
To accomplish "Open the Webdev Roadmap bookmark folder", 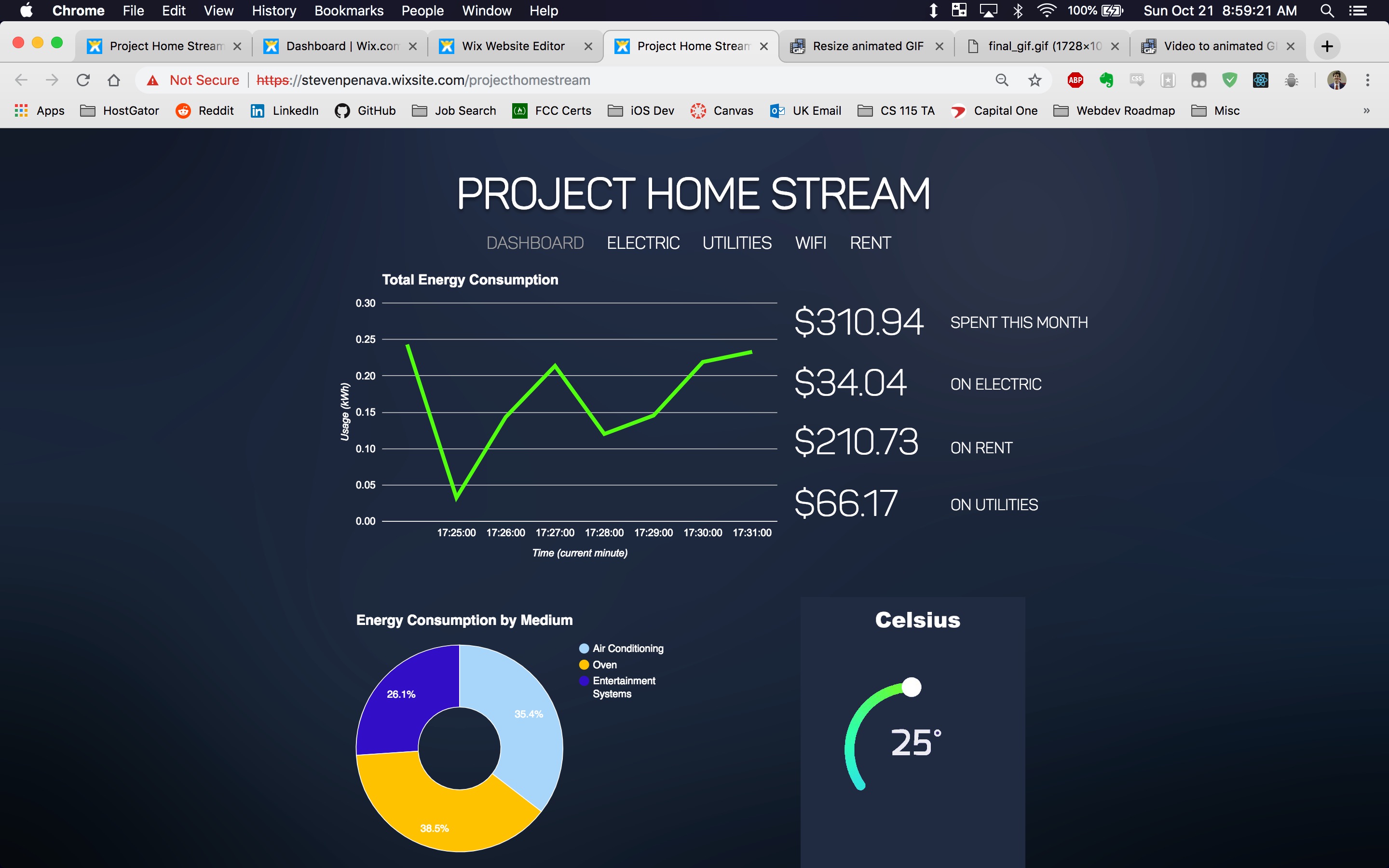I will pyautogui.click(x=1115, y=111).
